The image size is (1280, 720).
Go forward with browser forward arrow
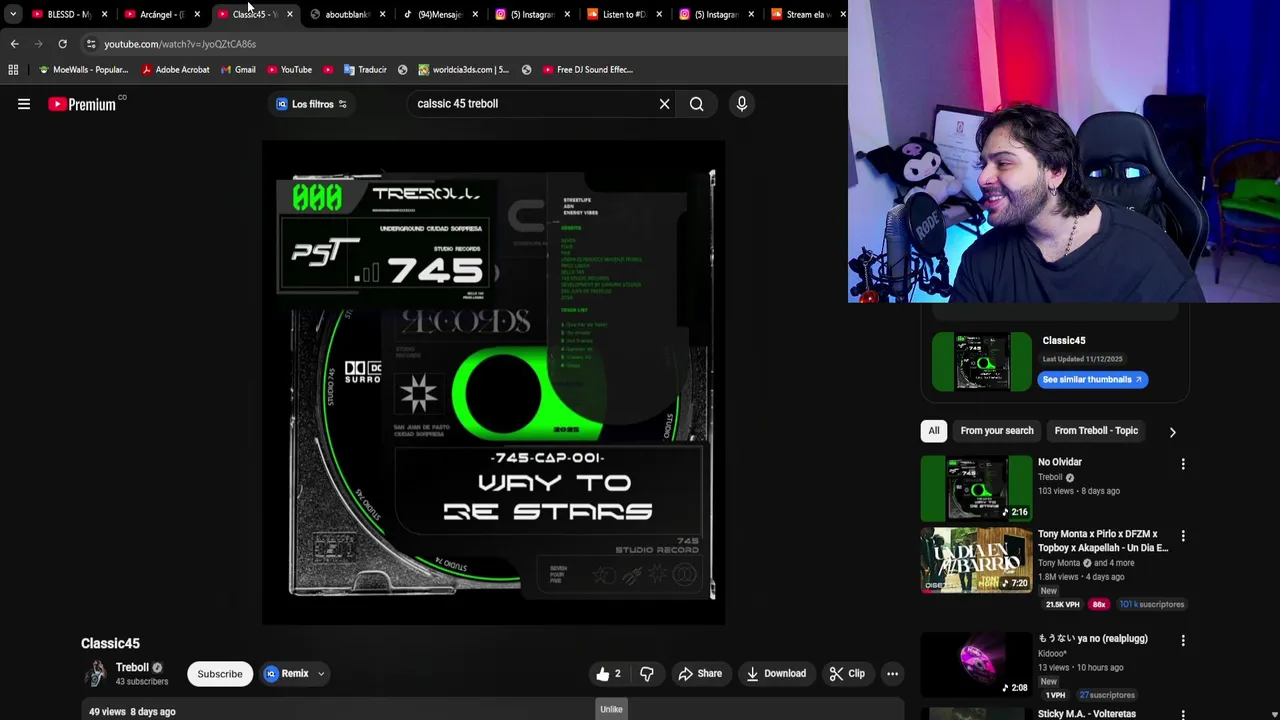click(x=38, y=44)
